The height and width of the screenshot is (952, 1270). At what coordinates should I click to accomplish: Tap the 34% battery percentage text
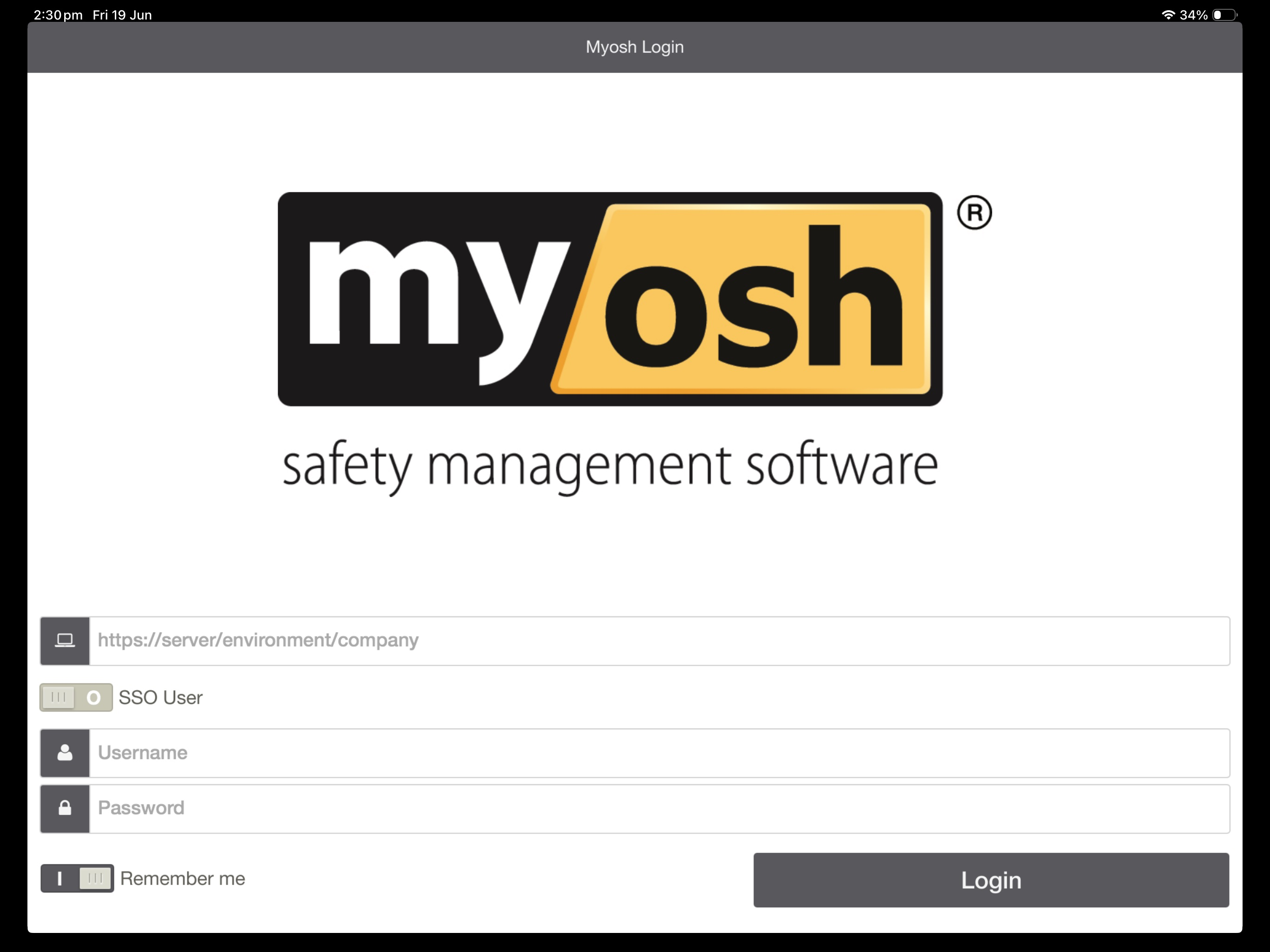1194,15
